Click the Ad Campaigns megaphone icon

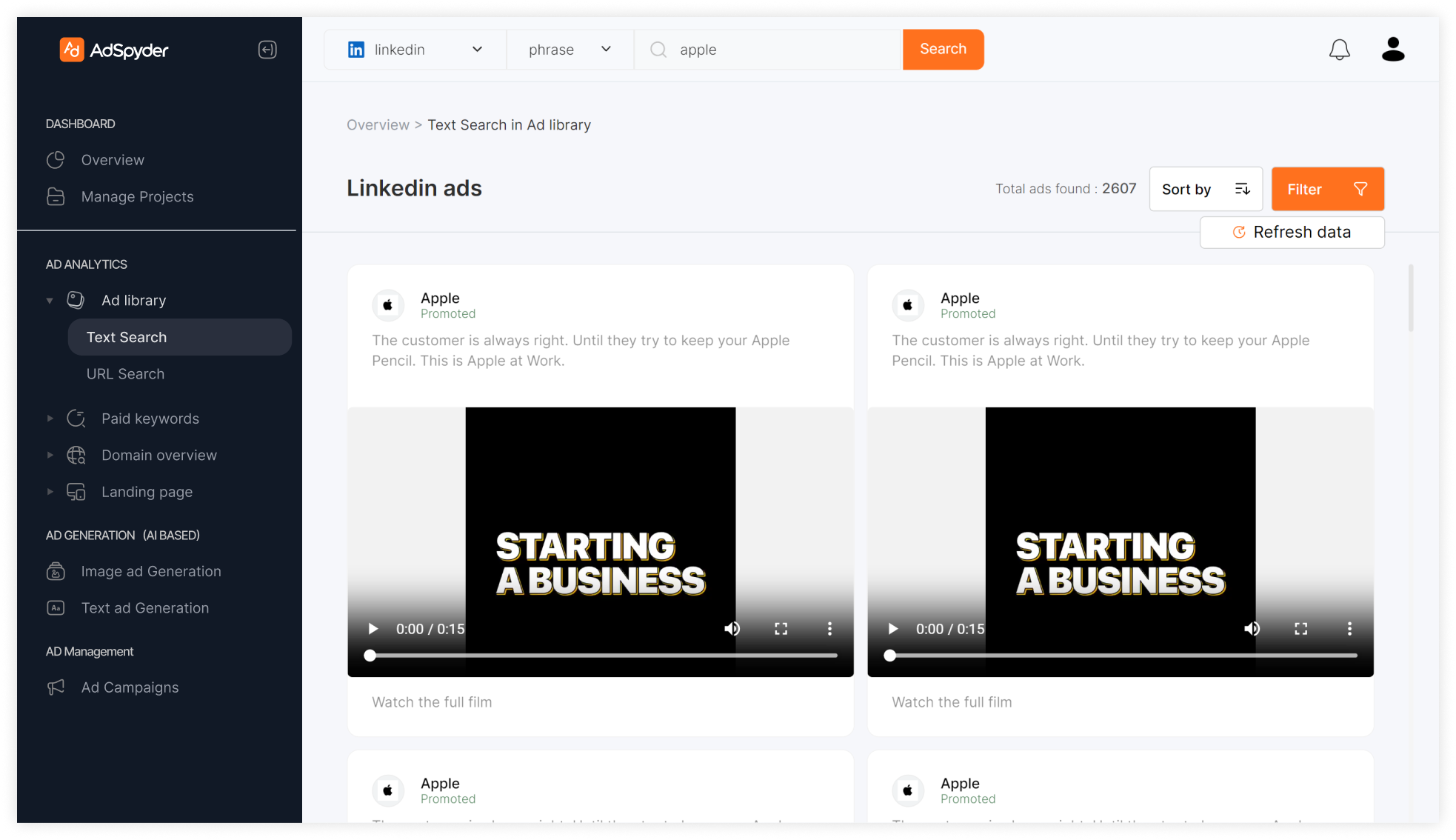click(56, 687)
